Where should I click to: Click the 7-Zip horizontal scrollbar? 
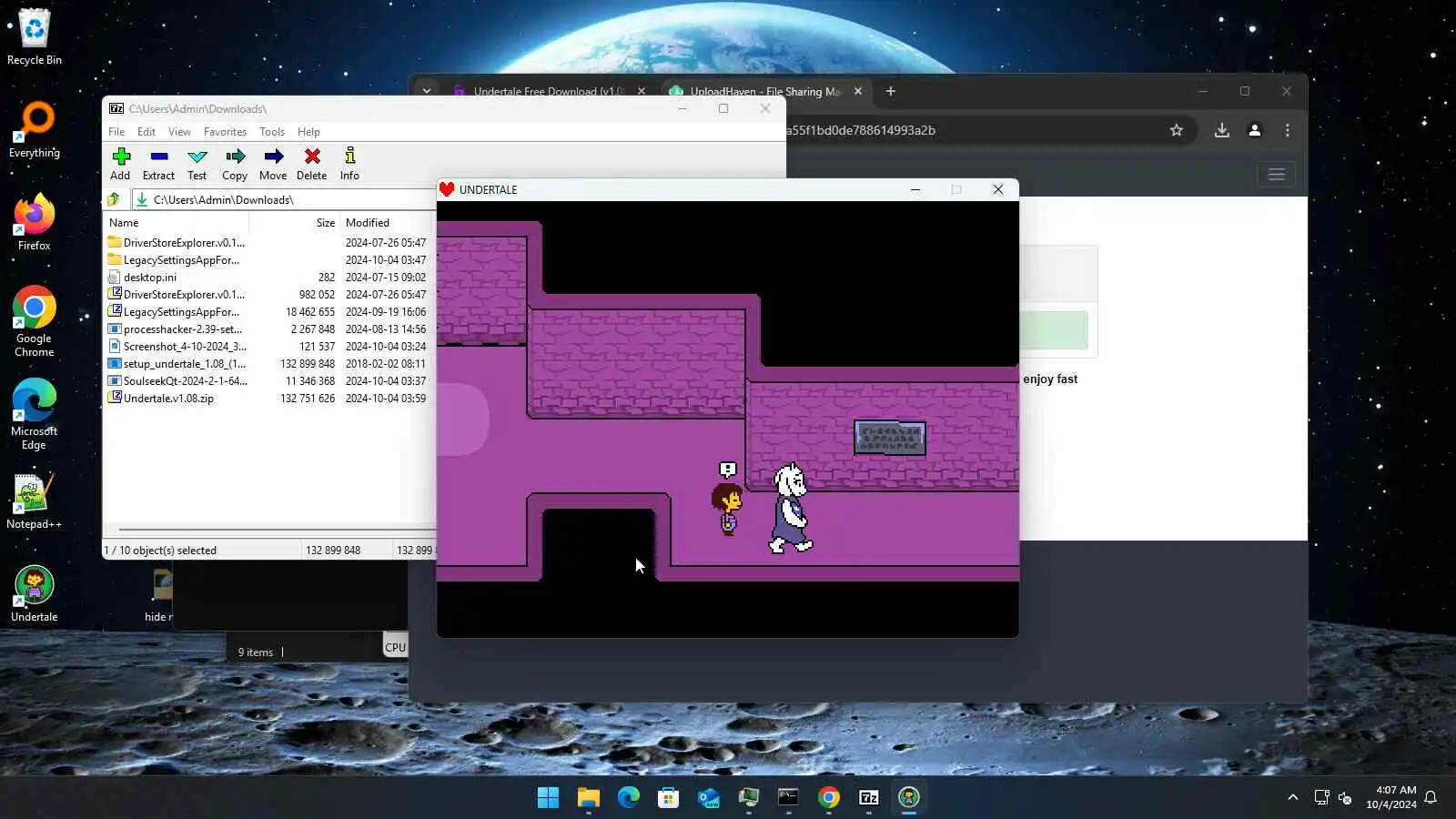point(278,530)
